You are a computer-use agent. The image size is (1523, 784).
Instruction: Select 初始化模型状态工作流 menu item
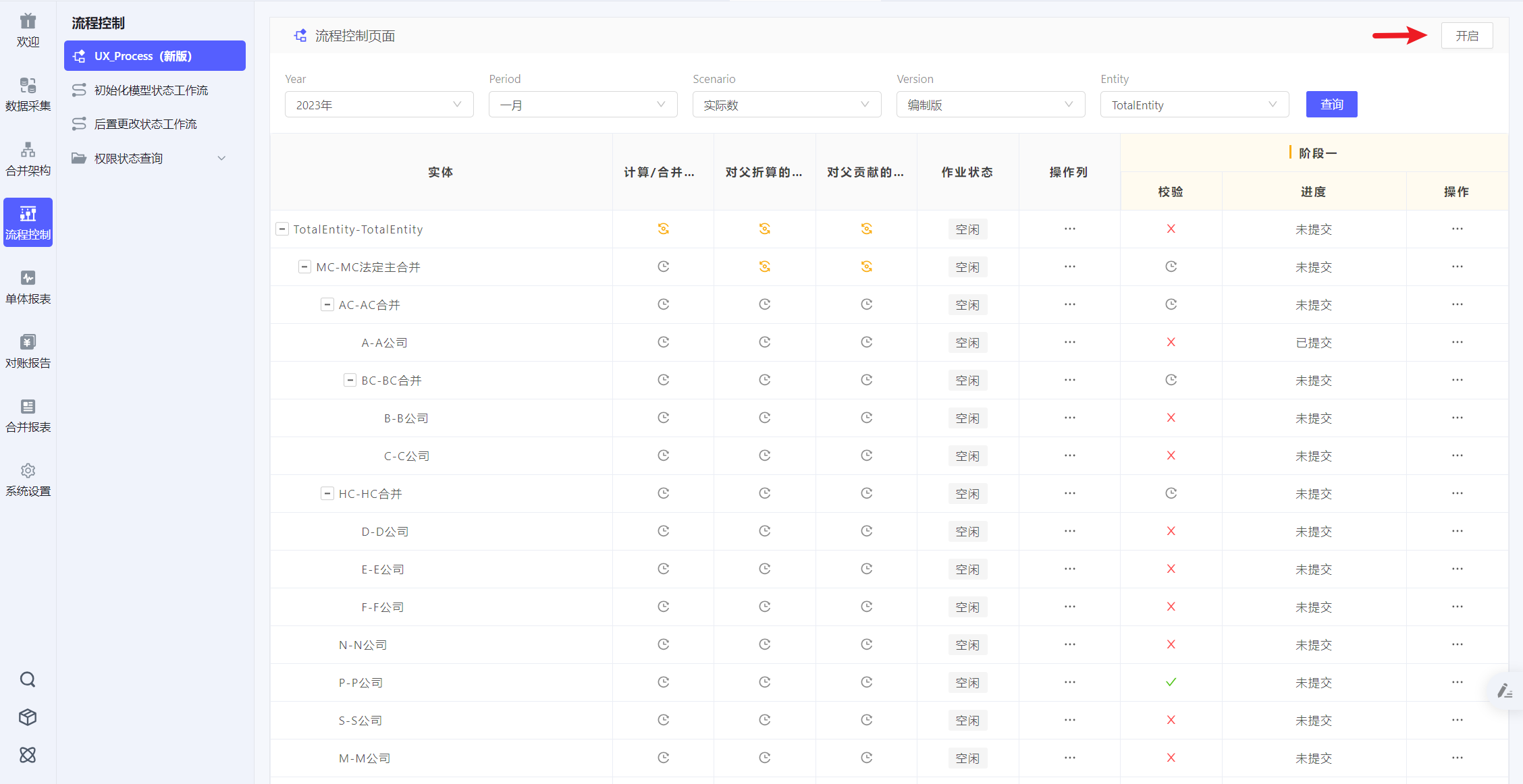pos(151,90)
